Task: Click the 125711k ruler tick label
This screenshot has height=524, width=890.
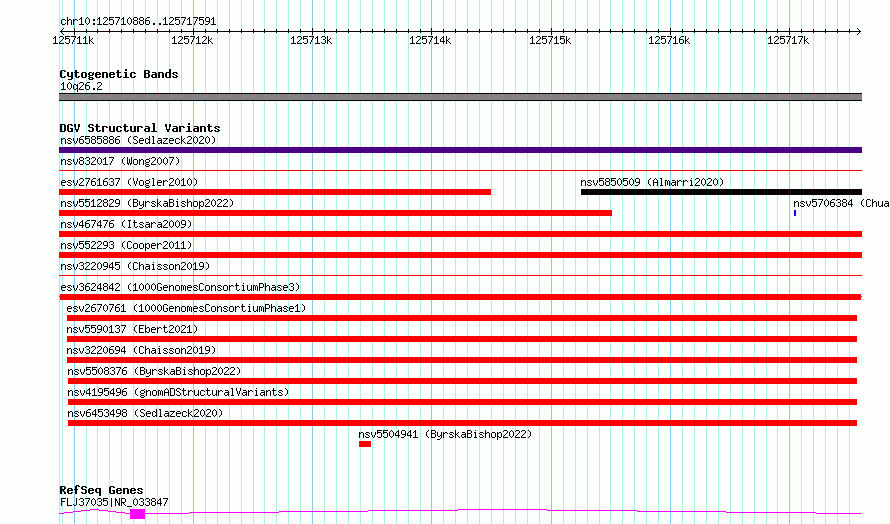Action: pyautogui.click(x=73, y=40)
